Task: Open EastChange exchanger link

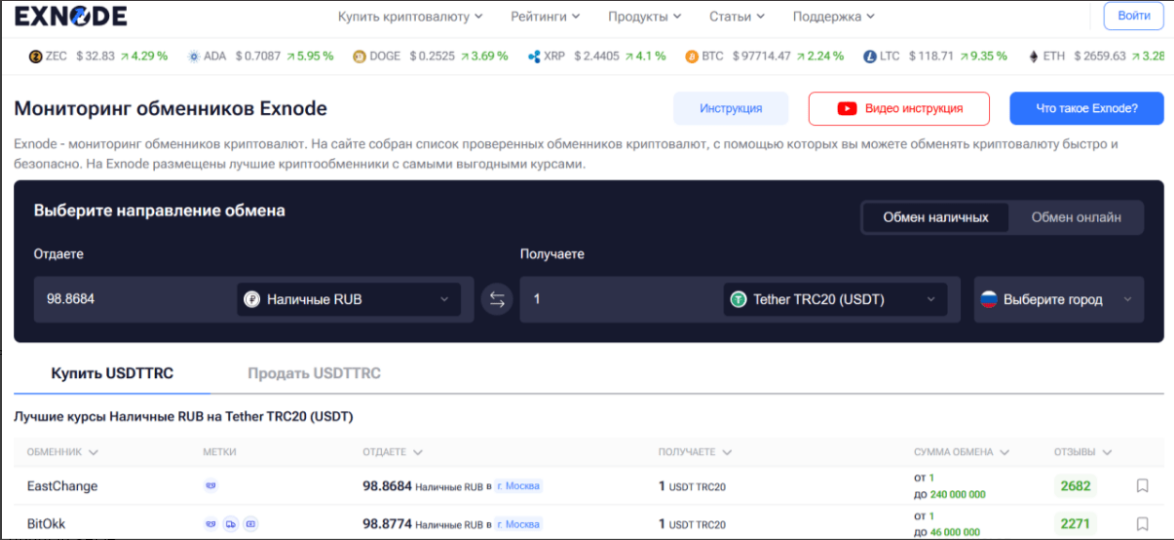Action: 62,487
